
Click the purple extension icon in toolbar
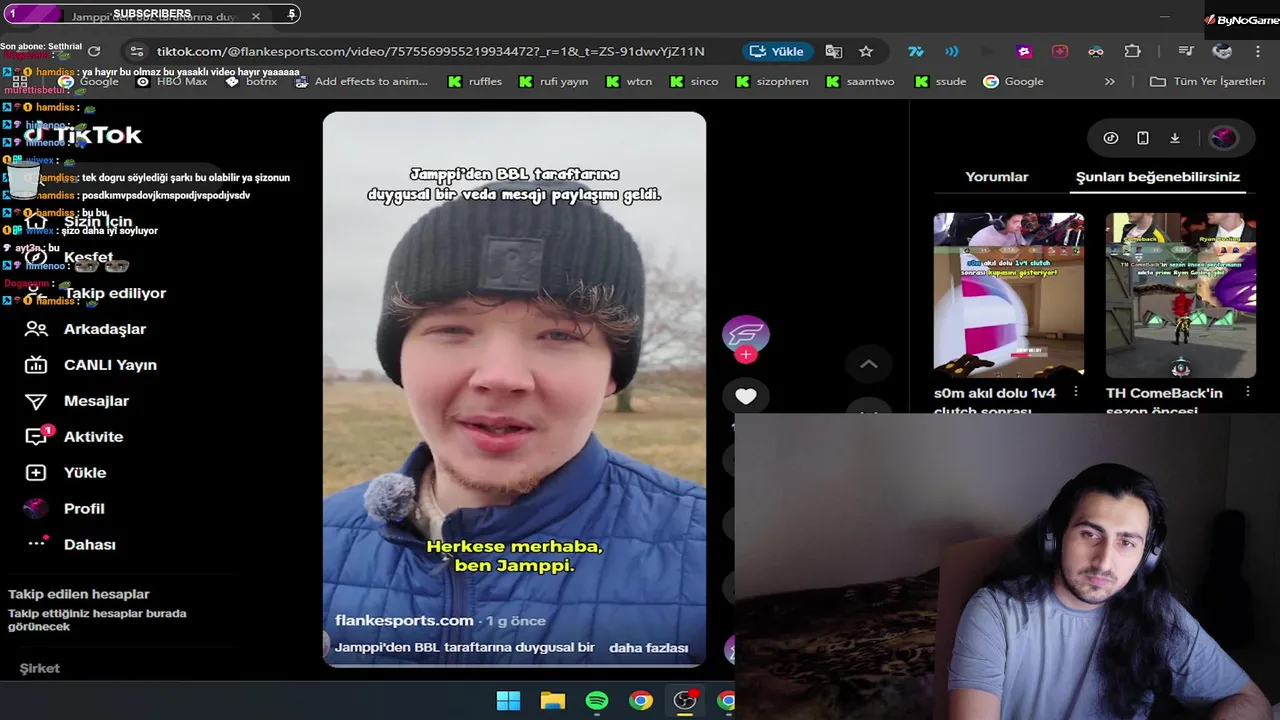(x=1024, y=51)
